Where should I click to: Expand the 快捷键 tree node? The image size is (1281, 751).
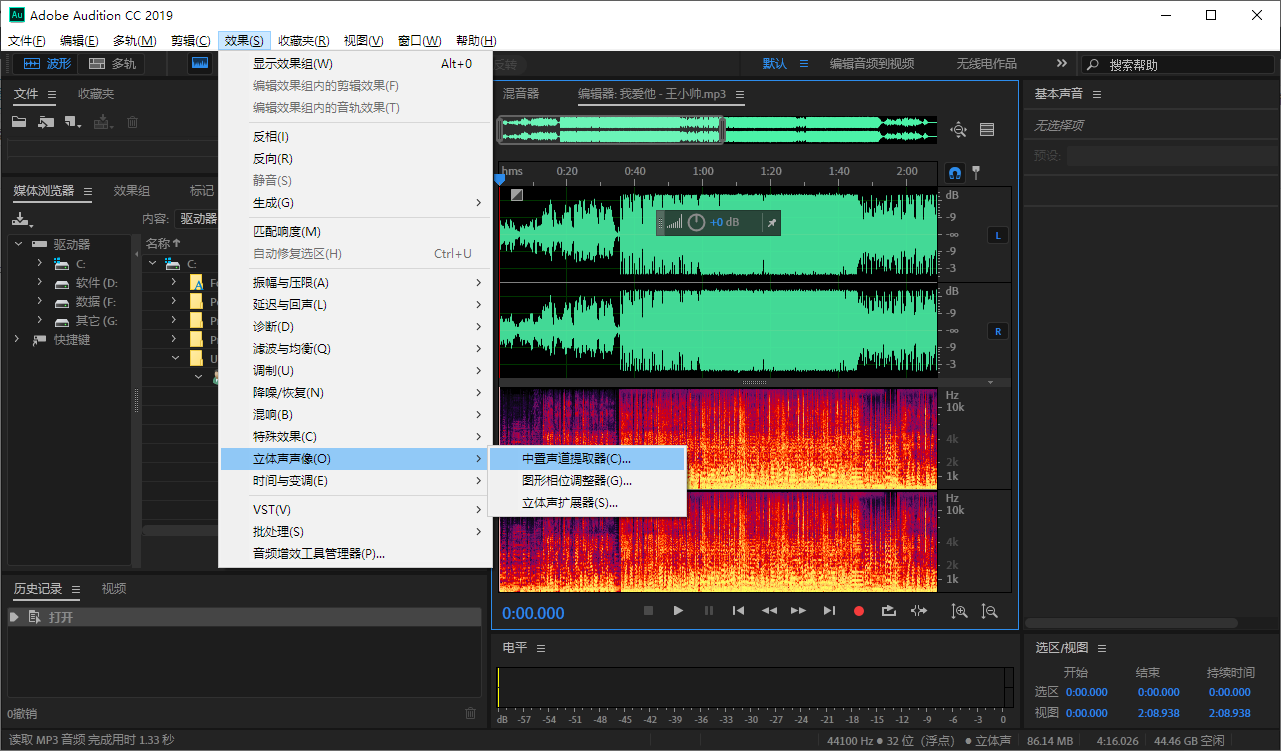click(18, 340)
